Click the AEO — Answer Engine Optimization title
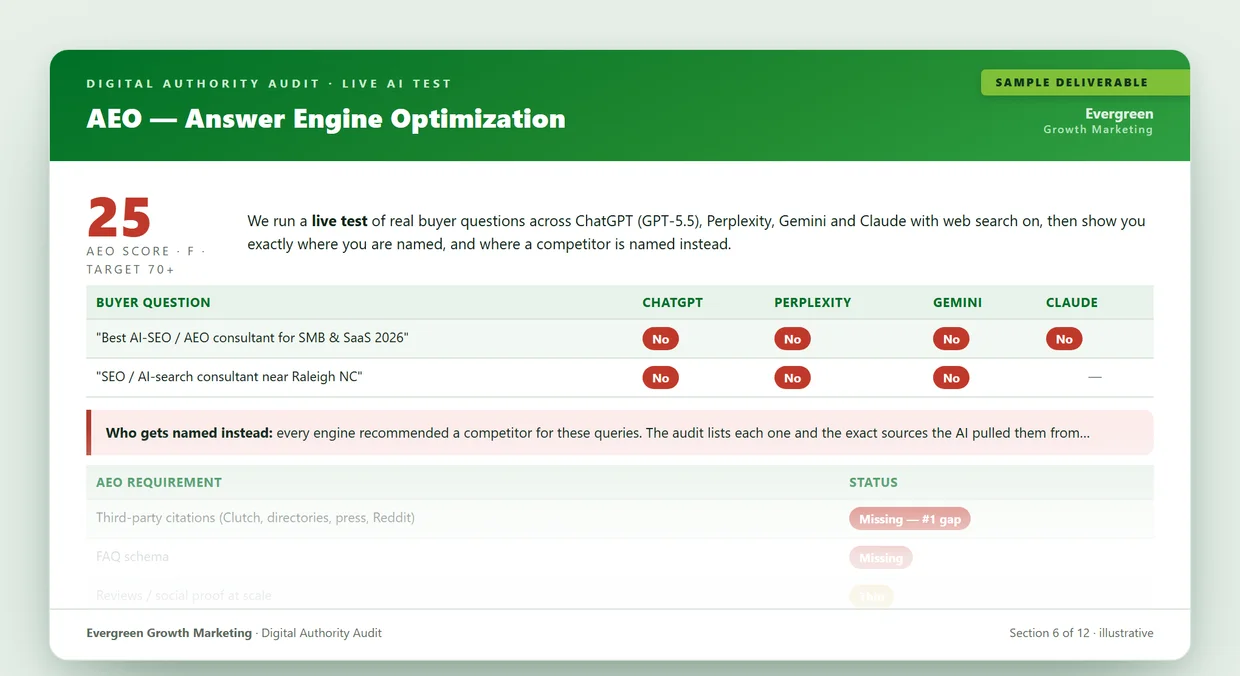1240x676 pixels. (326, 118)
